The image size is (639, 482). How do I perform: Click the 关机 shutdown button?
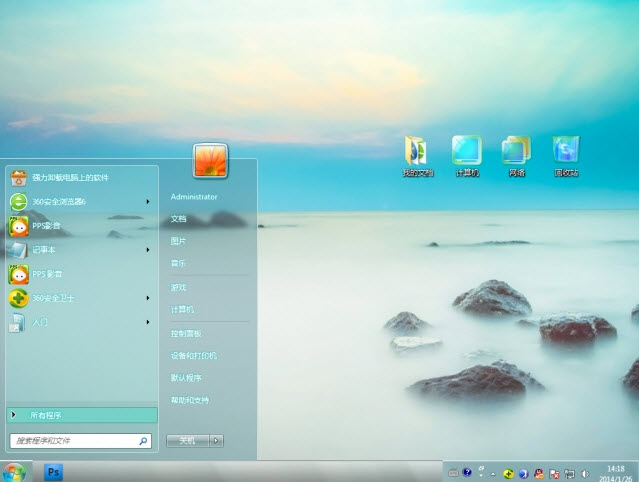click(x=188, y=440)
